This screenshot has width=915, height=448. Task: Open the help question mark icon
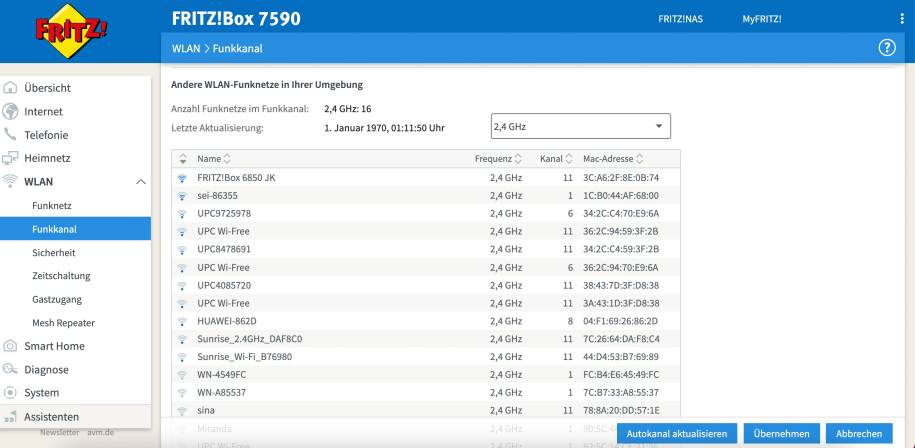[886, 48]
